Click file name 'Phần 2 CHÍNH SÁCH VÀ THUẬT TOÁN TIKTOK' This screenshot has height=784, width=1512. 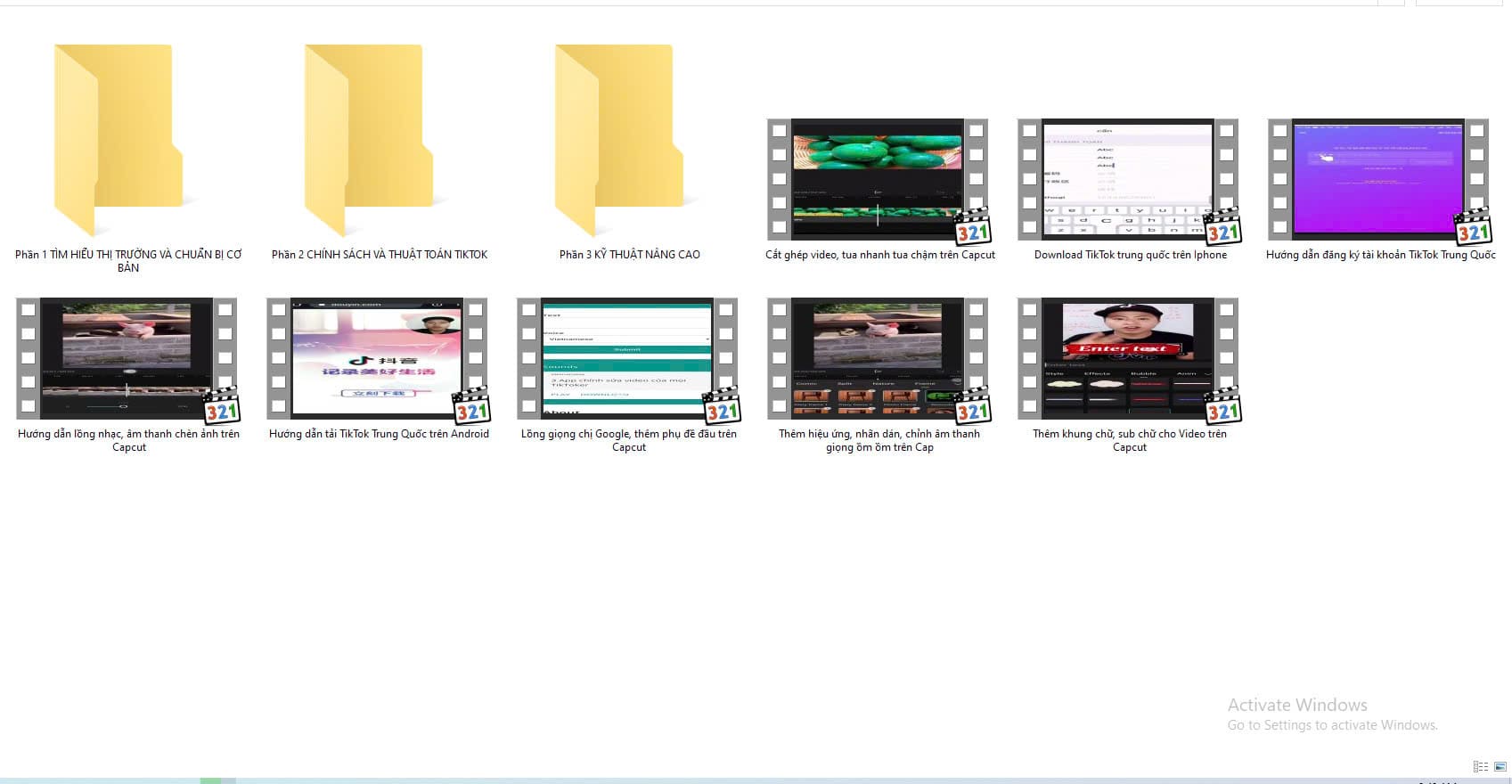coord(380,255)
